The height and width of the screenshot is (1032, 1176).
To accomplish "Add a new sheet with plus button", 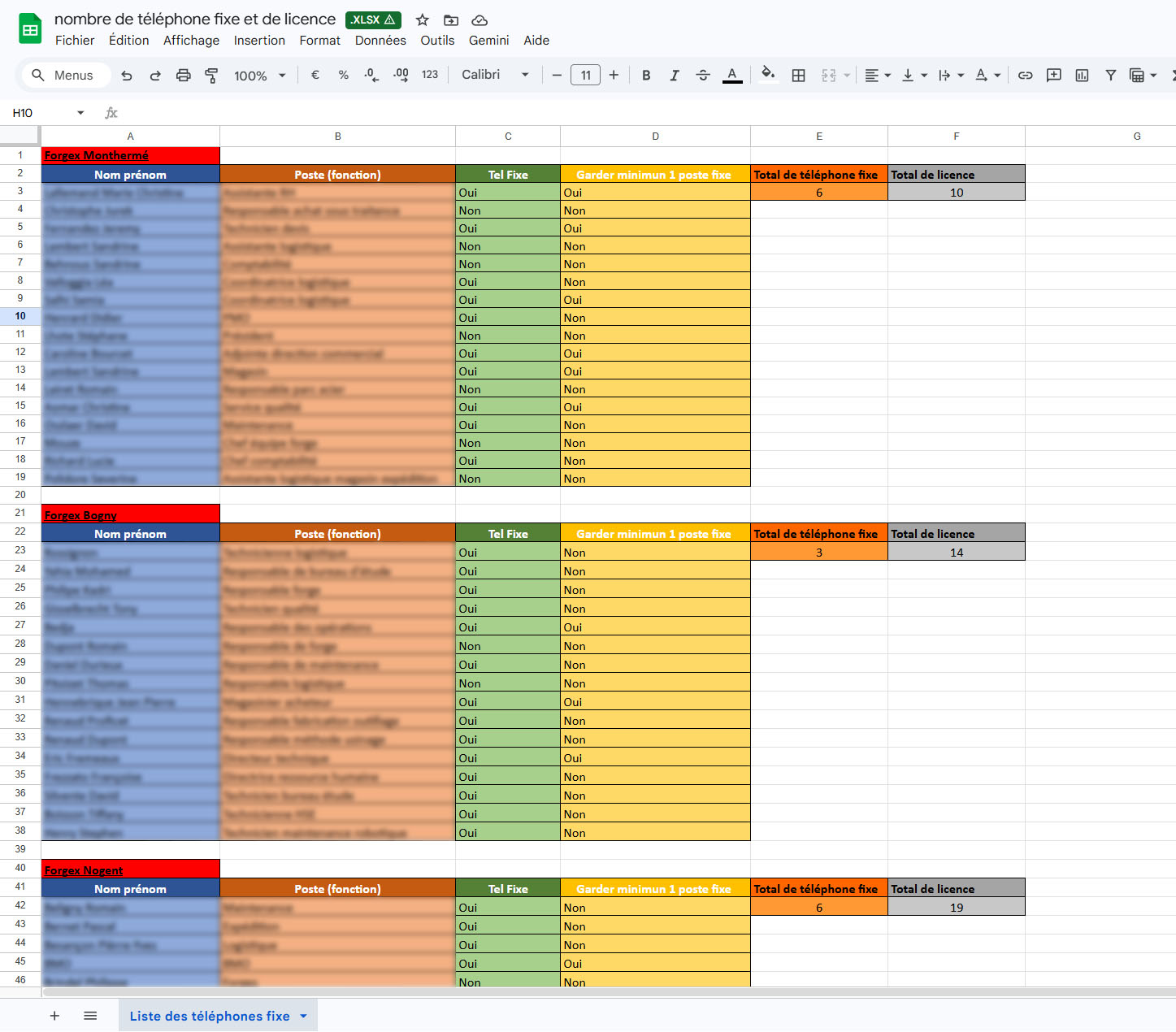I will (x=55, y=1016).
